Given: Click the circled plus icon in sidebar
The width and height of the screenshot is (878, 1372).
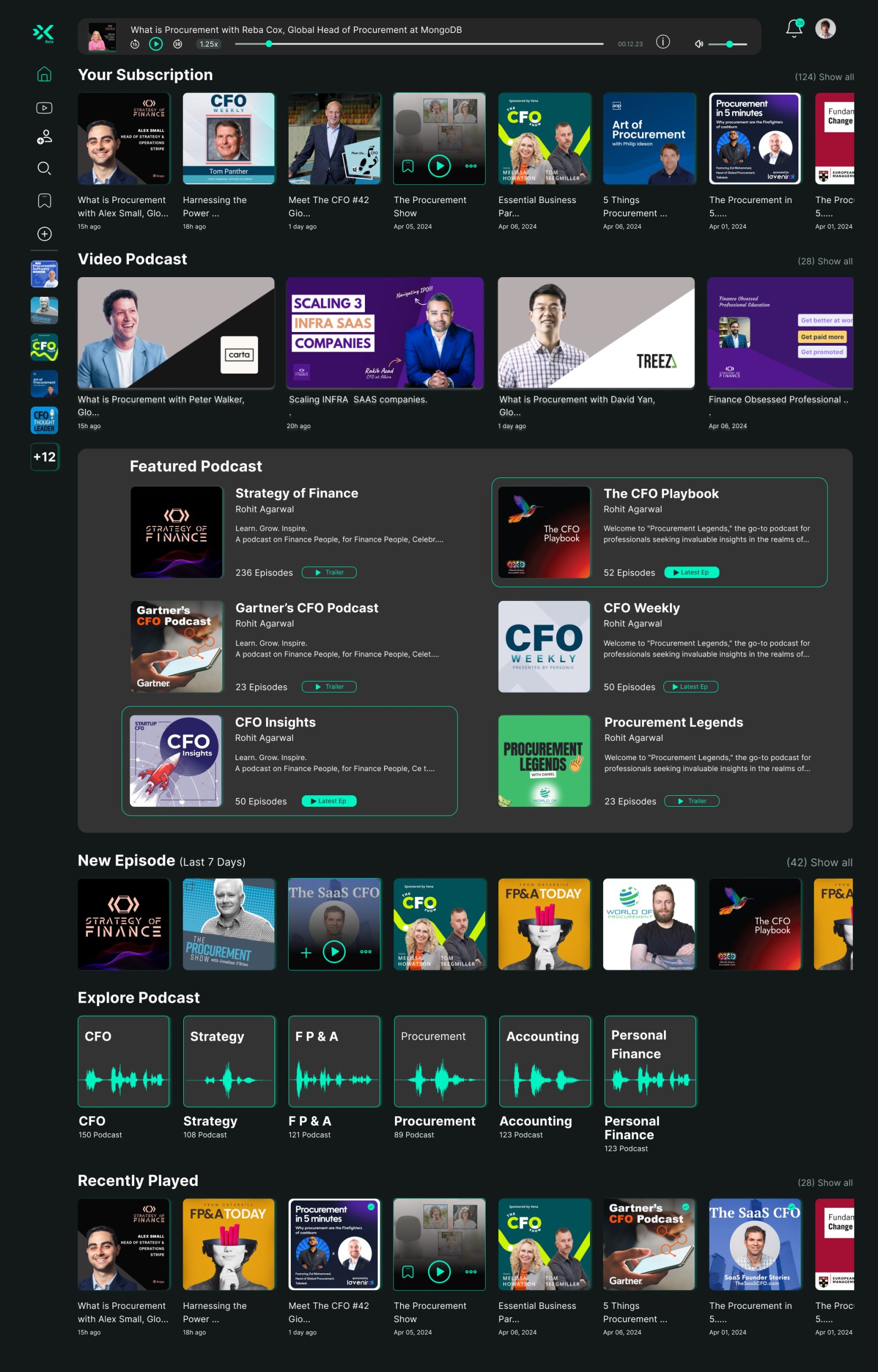Looking at the screenshot, I should pyautogui.click(x=44, y=234).
